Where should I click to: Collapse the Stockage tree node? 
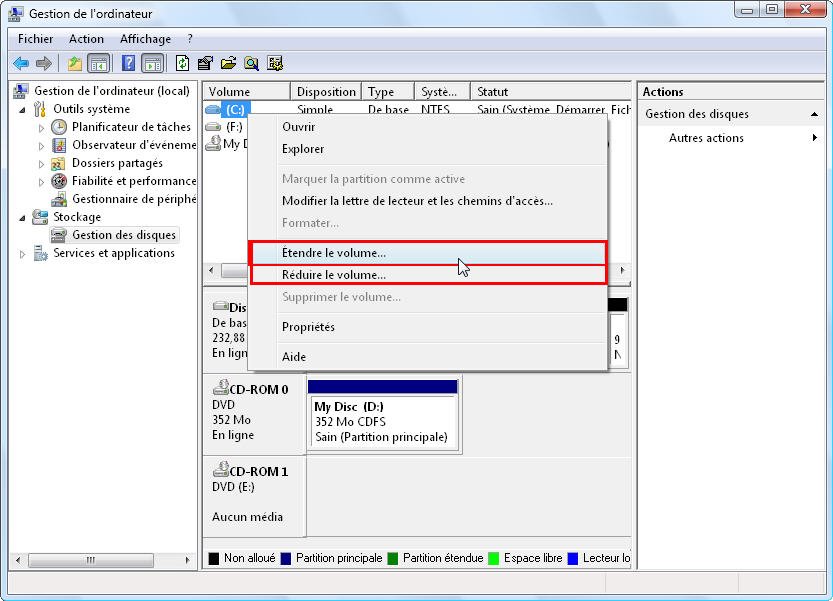tap(22, 218)
